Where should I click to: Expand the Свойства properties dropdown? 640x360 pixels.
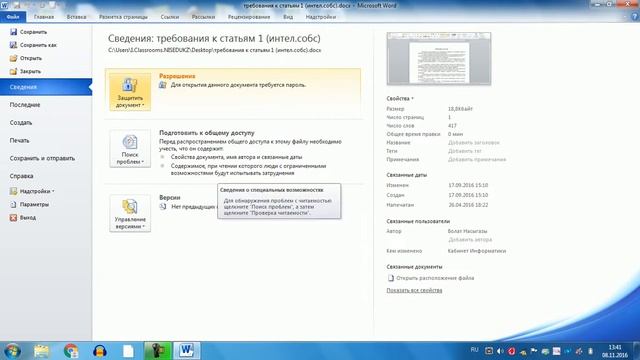[x=400, y=98]
